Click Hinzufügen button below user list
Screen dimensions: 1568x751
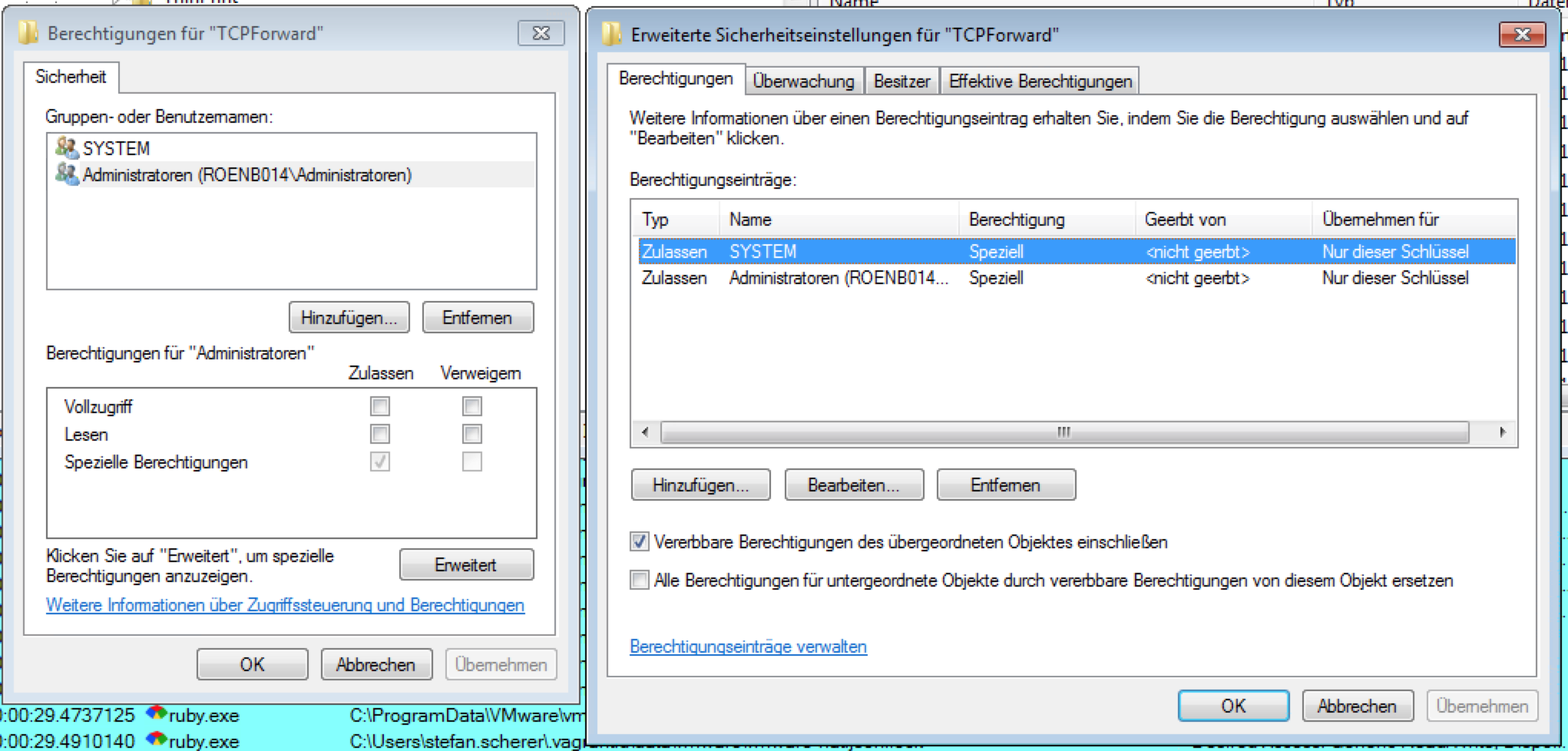point(349,318)
